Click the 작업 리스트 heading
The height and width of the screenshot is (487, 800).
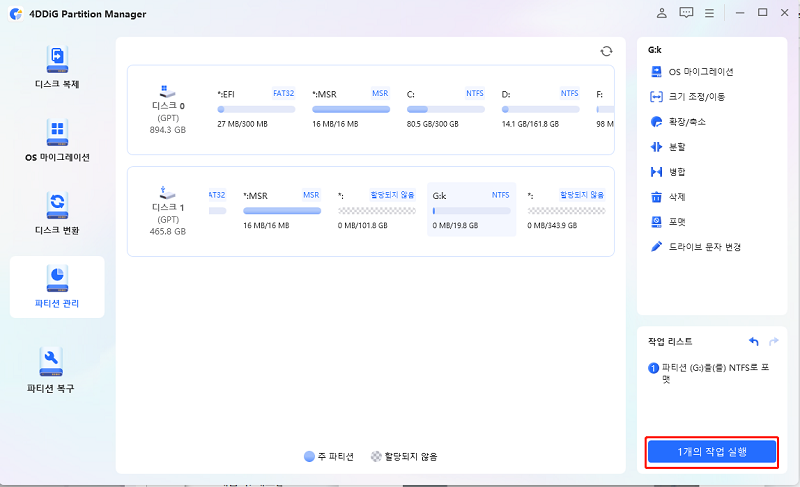point(670,342)
